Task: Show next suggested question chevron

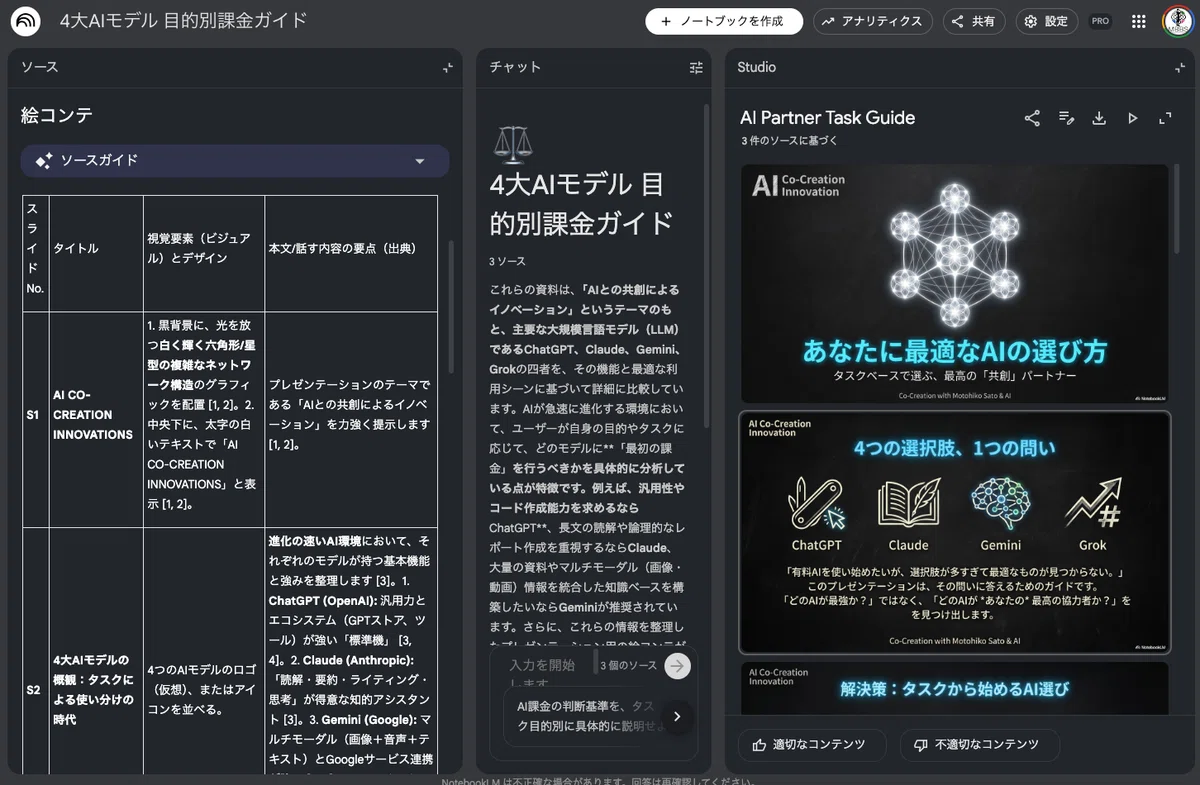Action: click(x=677, y=716)
